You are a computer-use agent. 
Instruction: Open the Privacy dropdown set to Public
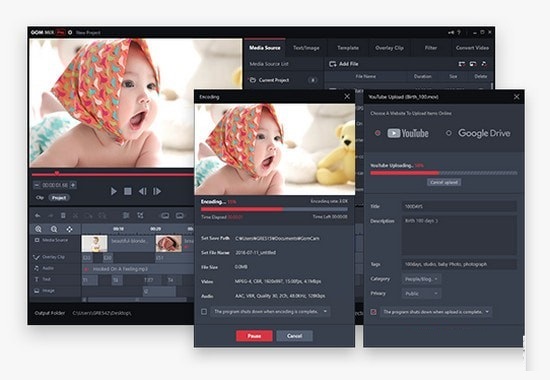click(421, 293)
